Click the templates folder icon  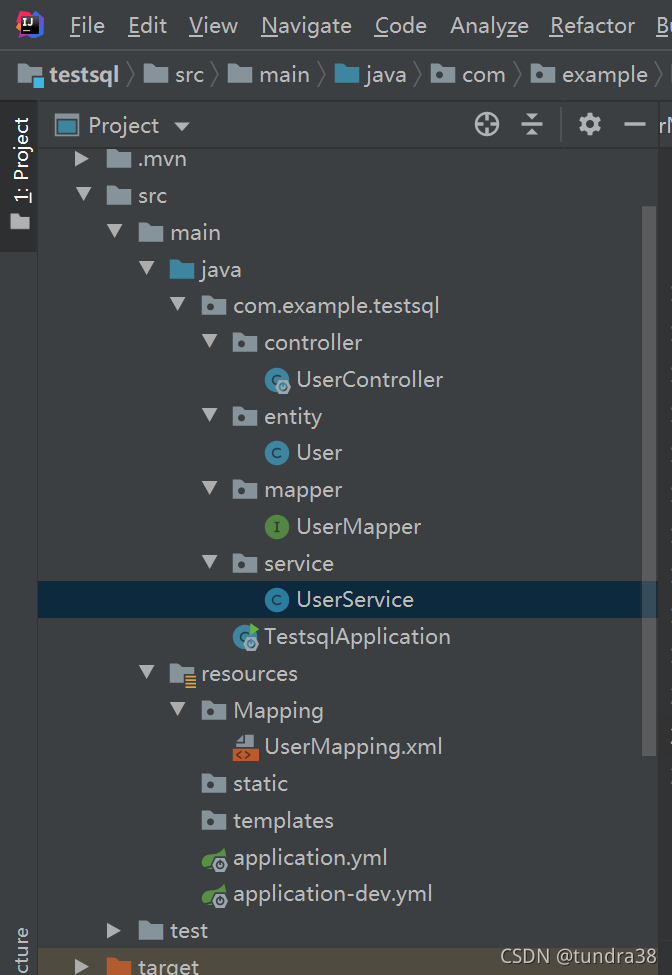(x=214, y=821)
